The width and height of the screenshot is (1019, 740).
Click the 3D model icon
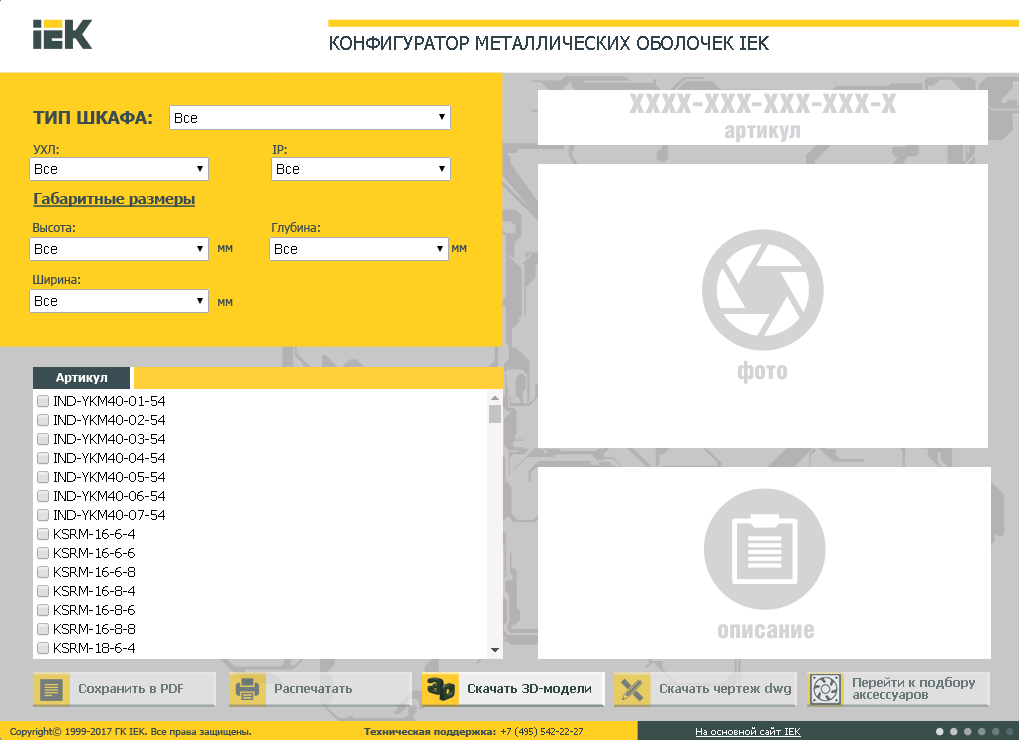coord(440,689)
